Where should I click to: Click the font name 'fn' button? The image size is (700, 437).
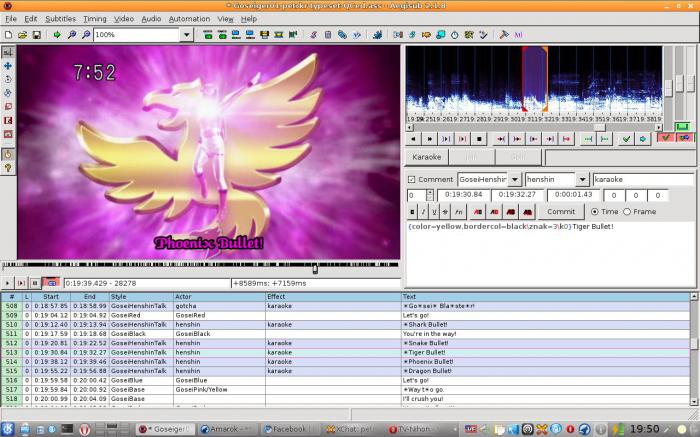tap(458, 212)
